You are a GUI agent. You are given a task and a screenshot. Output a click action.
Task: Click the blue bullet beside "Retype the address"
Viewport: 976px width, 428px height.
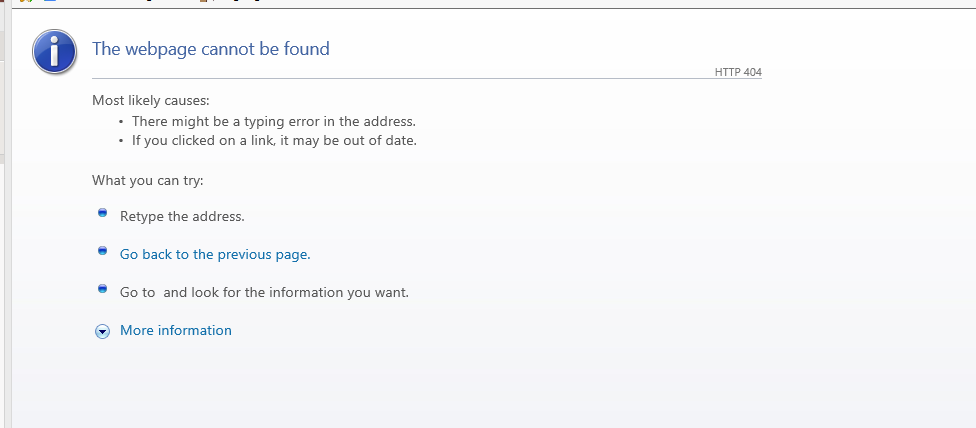pyautogui.click(x=102, y=213)
